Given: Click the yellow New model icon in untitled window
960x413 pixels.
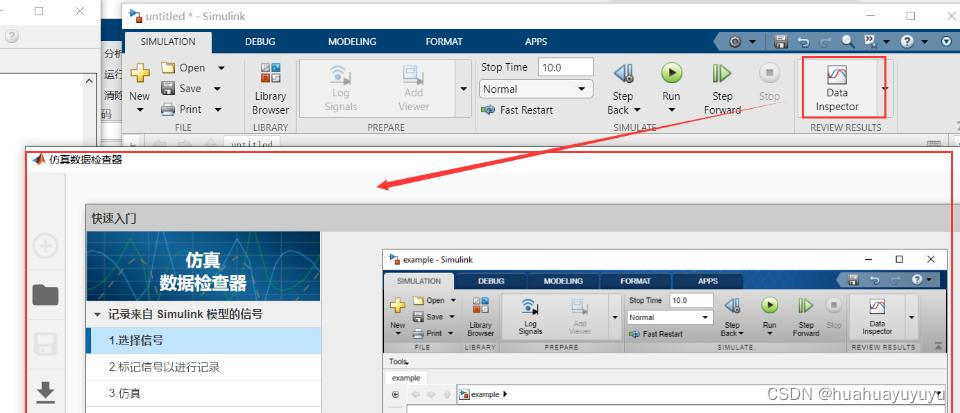Looking at the screenshot, I should 140,73.
